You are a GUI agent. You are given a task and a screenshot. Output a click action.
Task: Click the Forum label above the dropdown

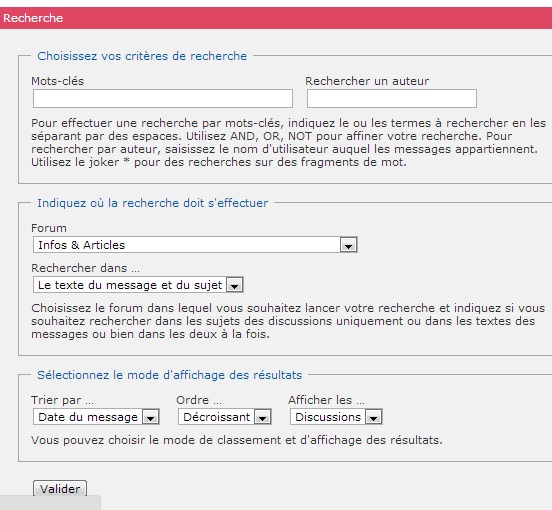[x=49, y=228]
